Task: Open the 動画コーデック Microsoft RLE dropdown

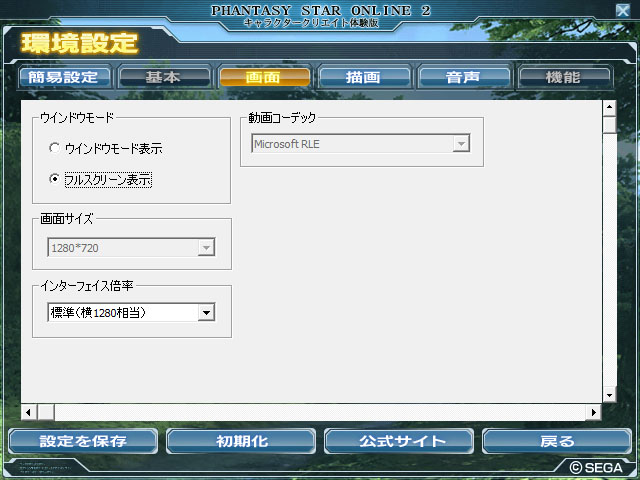Action: pyautogui.click(x=361, y=143)
